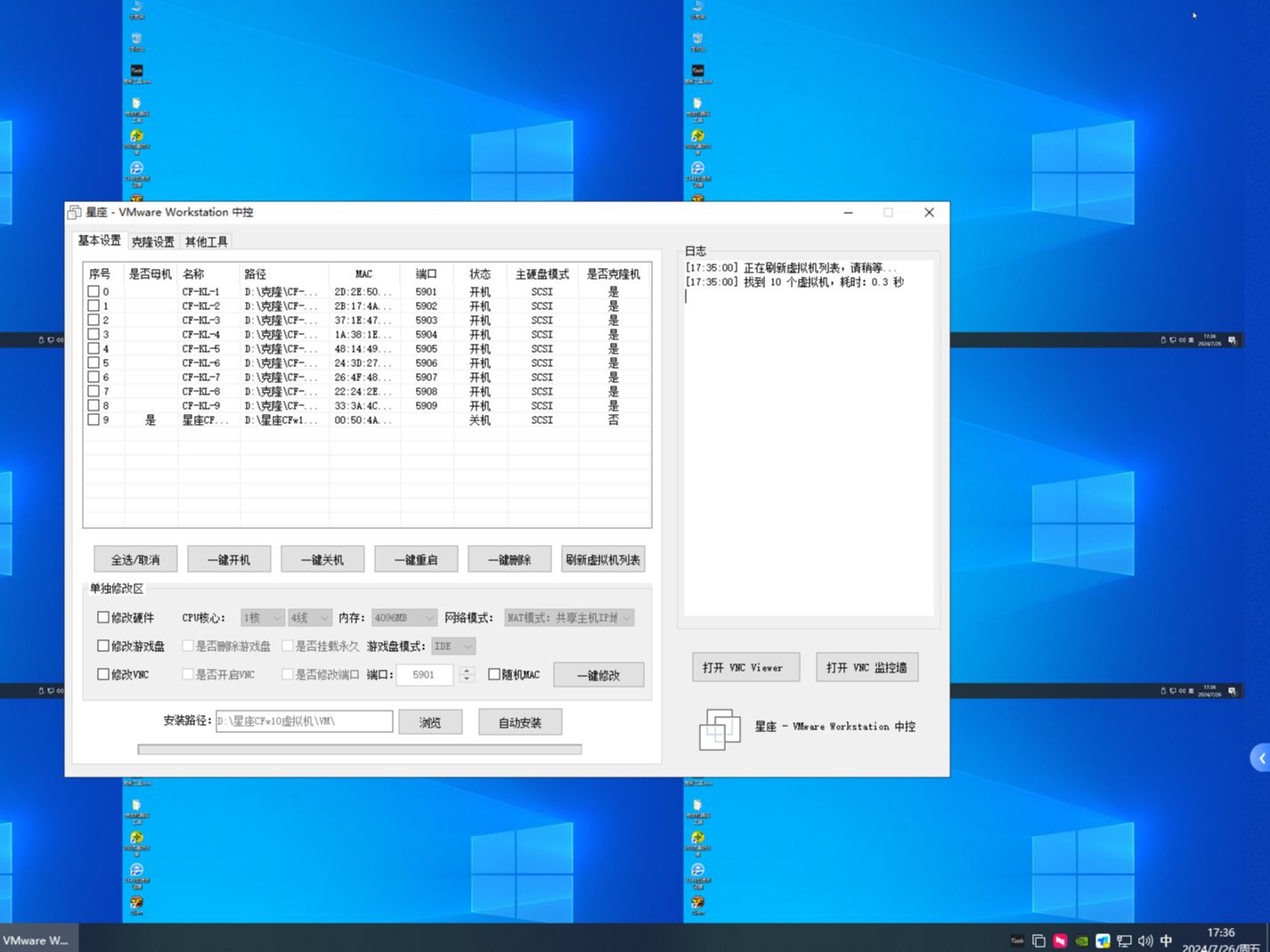Viewport: 1270px width, 952px height.
Task: Open the taskbar clock showing 17:36
Action: tap(1221, 940)
